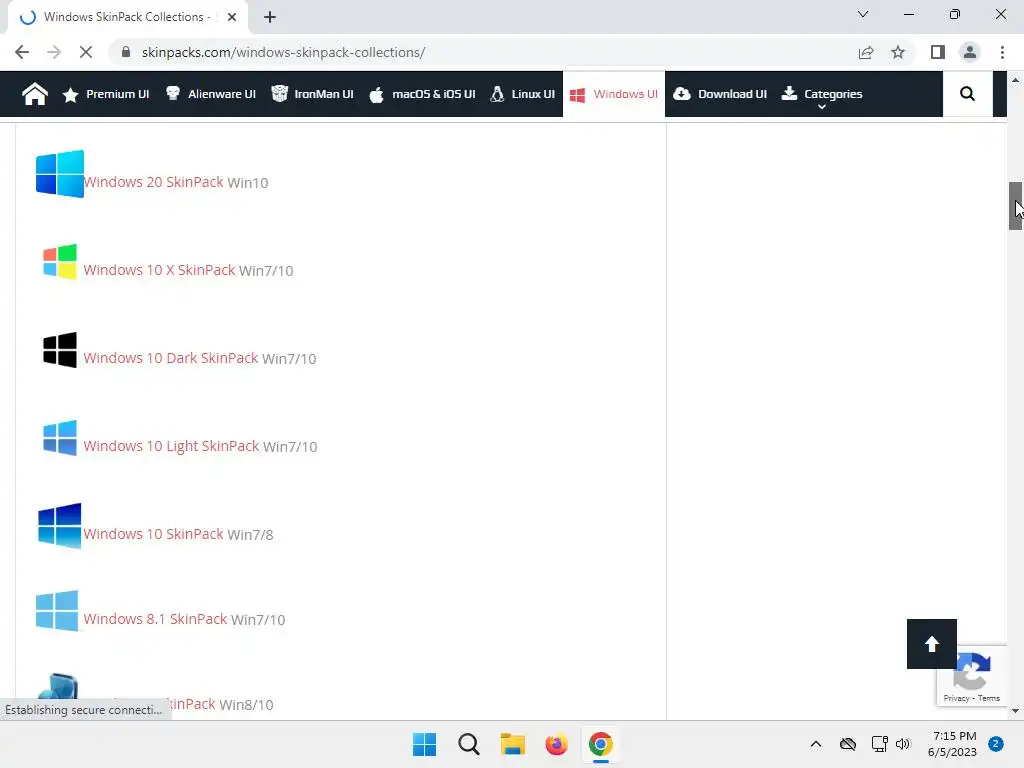Screen dimensions: 1024x768
Task: Open the Windows 10 SkinPack Win7/8 link
Action: point(153,534)
